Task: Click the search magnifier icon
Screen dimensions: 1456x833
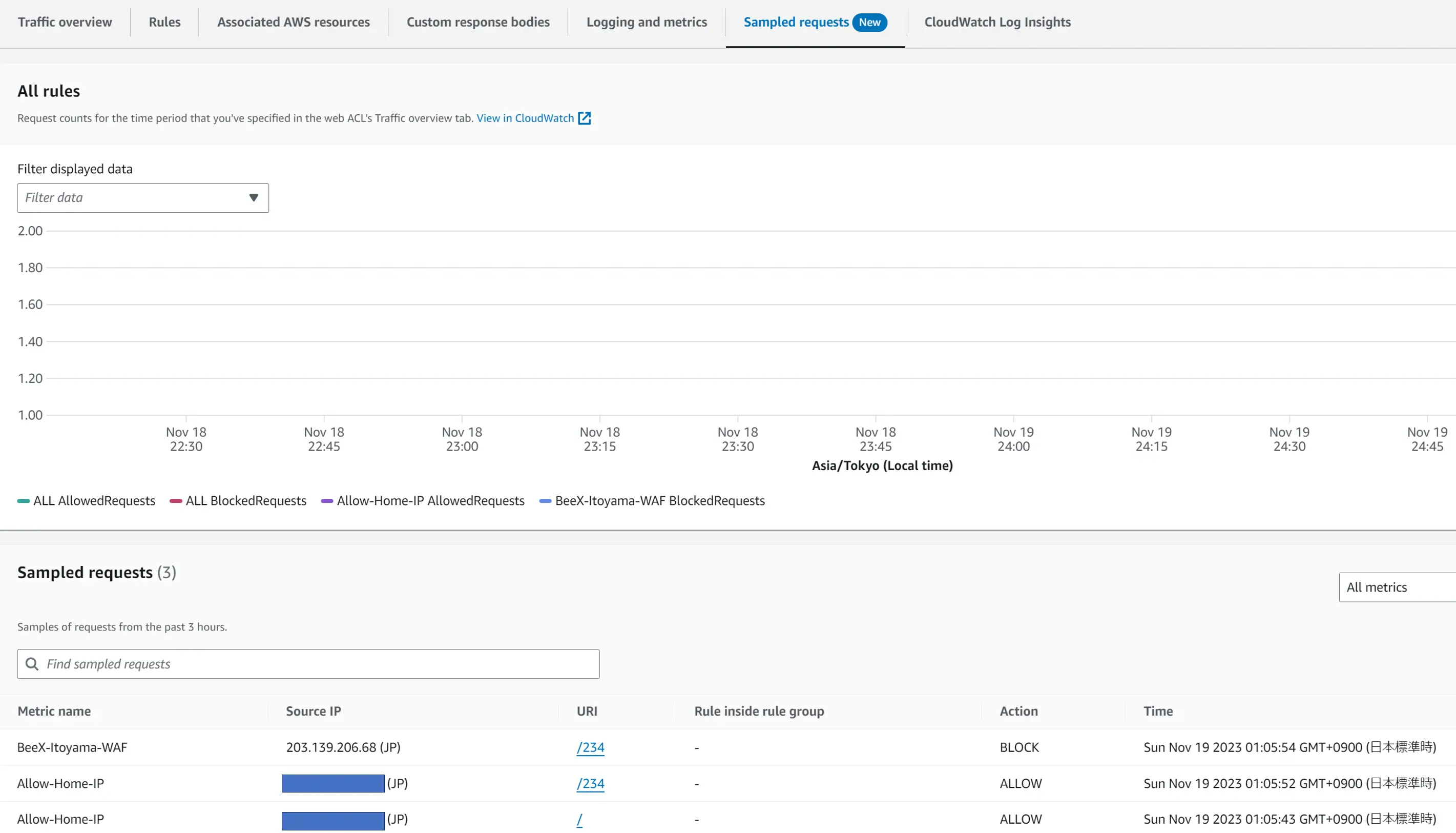Action: coord(32,664)
